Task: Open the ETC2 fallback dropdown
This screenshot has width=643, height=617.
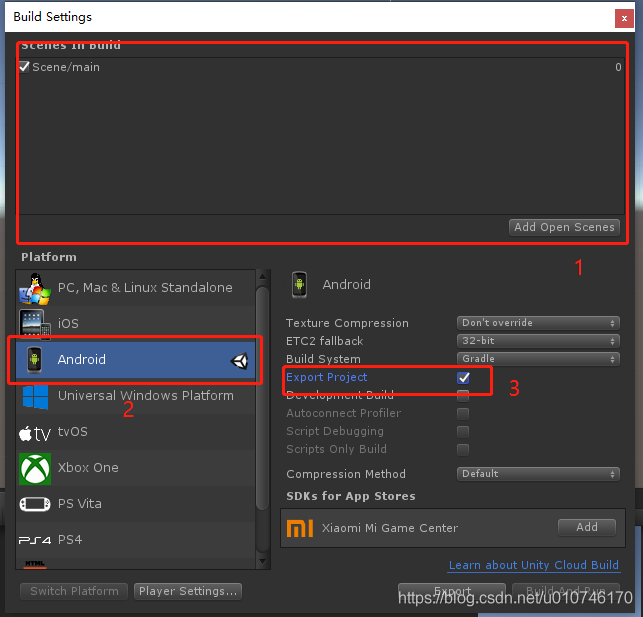Action: click(x=538, y=341)
